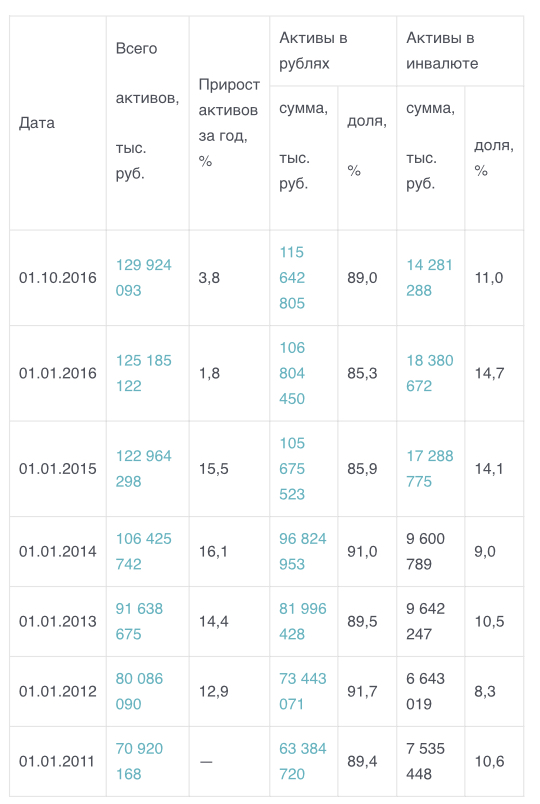Open ruble assets link 115 642 805

292,277
